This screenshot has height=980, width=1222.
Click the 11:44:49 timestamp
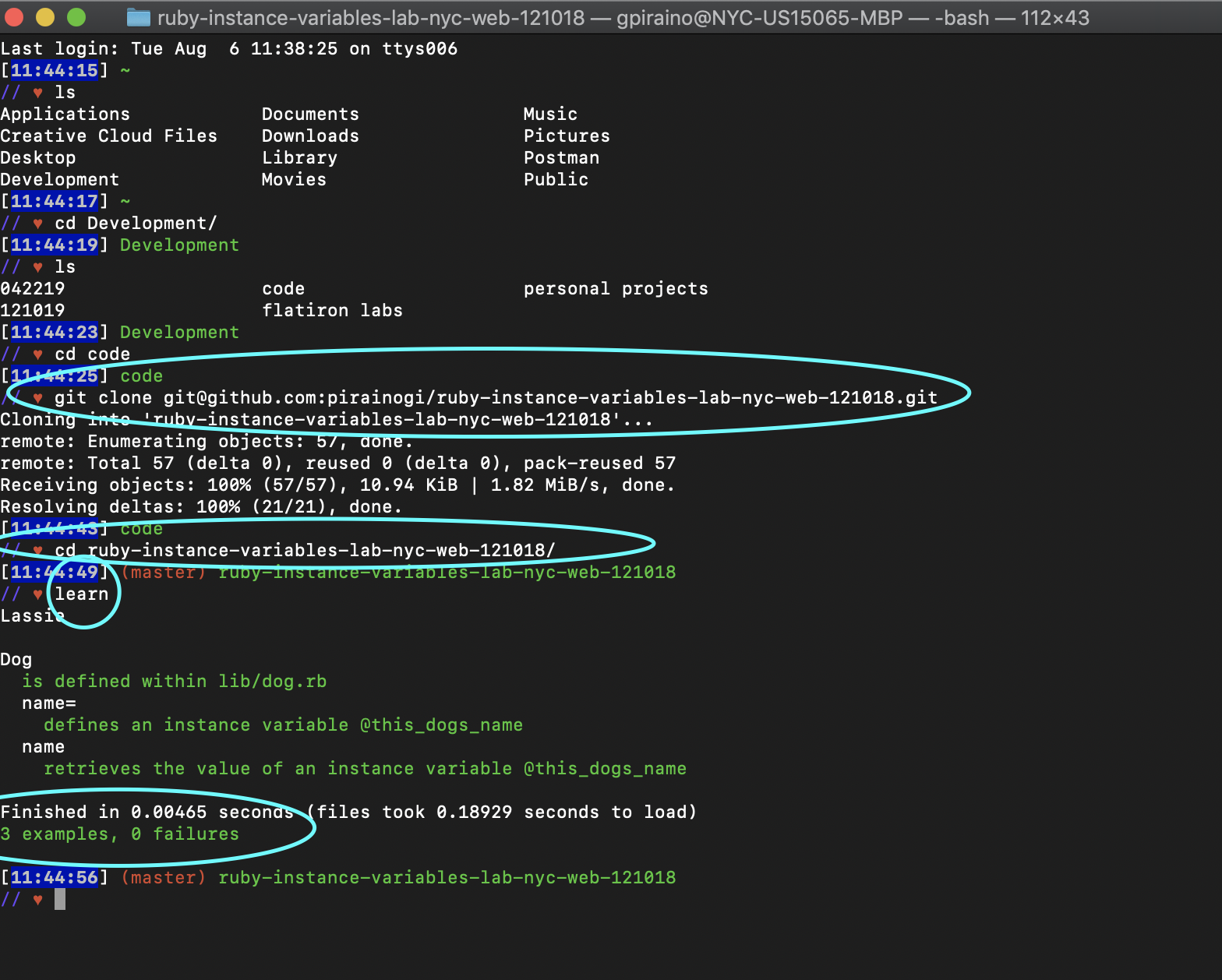coord(55,572)
